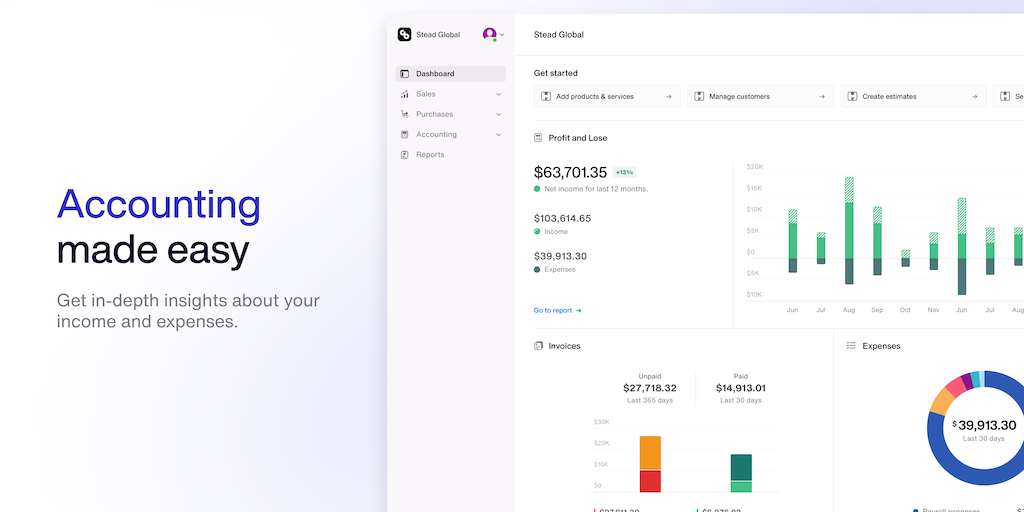Click the Accounting calculator icon
This screenshot has height=512, width=1024.
[404, 135]
